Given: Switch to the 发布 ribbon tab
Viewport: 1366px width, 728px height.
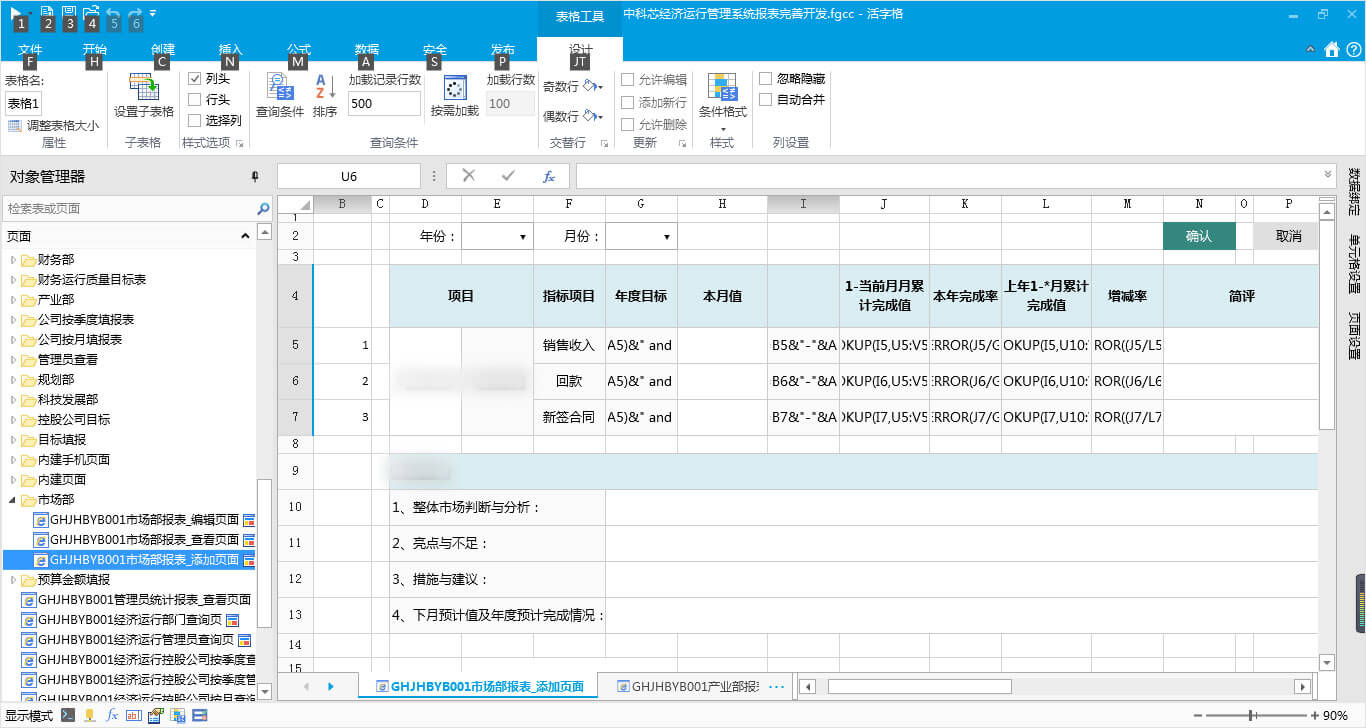Looking at the screenshot, I should [x=502, y=50].
